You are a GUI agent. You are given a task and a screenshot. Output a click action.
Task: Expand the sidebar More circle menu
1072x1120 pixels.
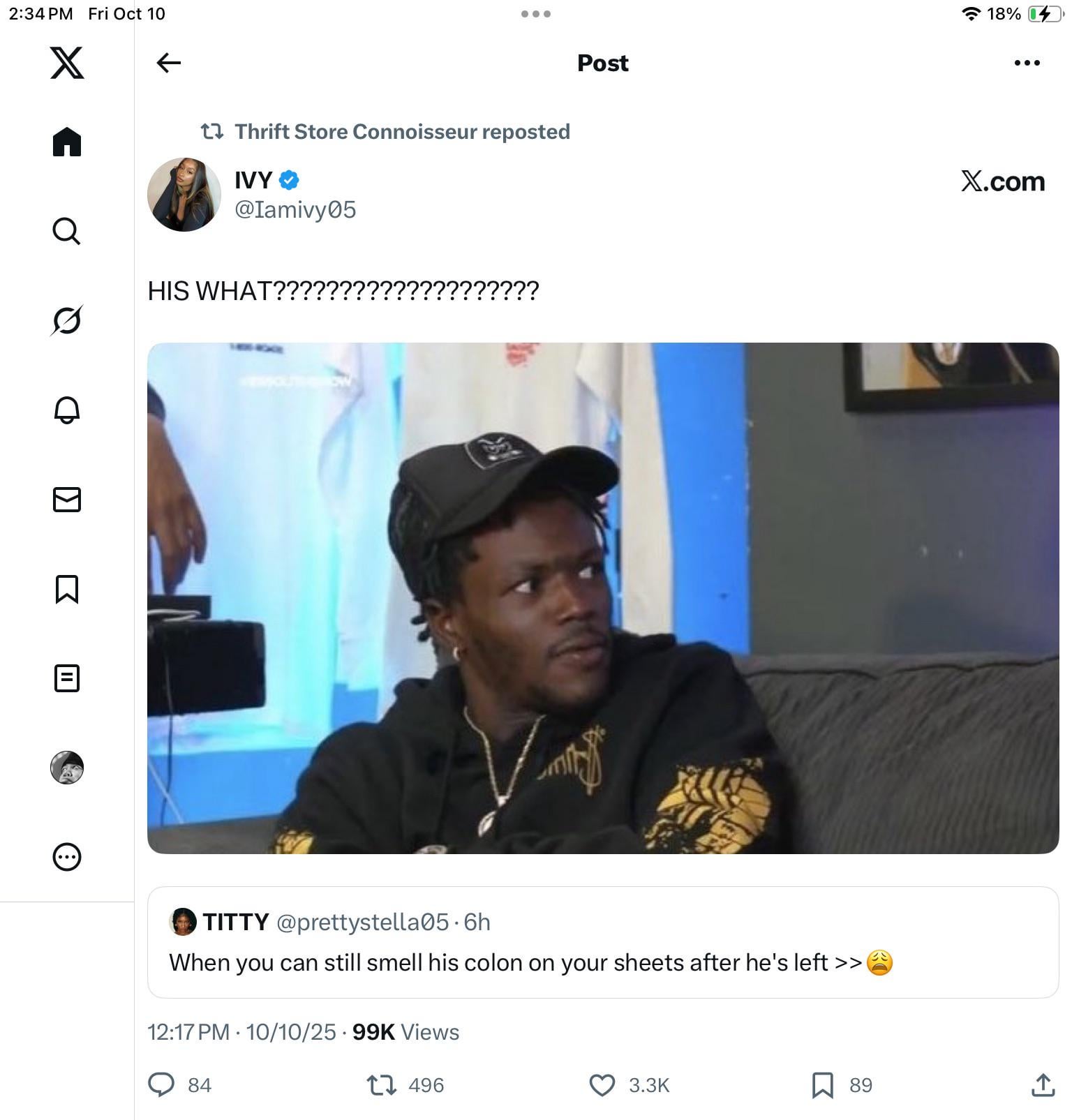[x=67, y=857]
